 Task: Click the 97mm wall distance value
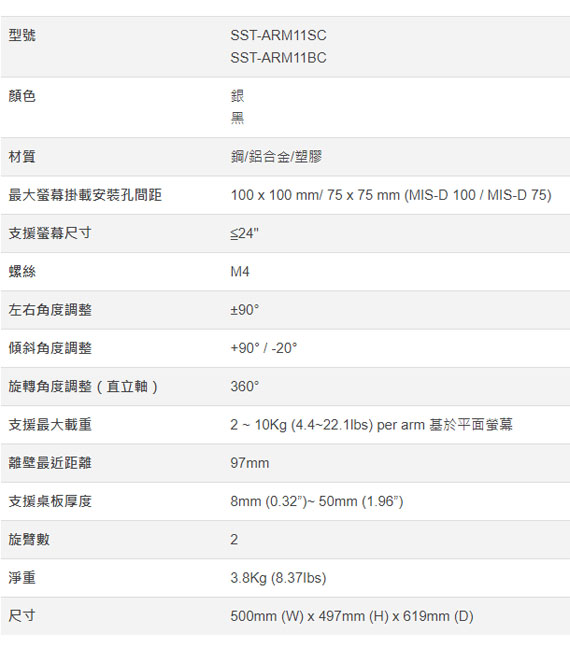click(x=250, y=463)
